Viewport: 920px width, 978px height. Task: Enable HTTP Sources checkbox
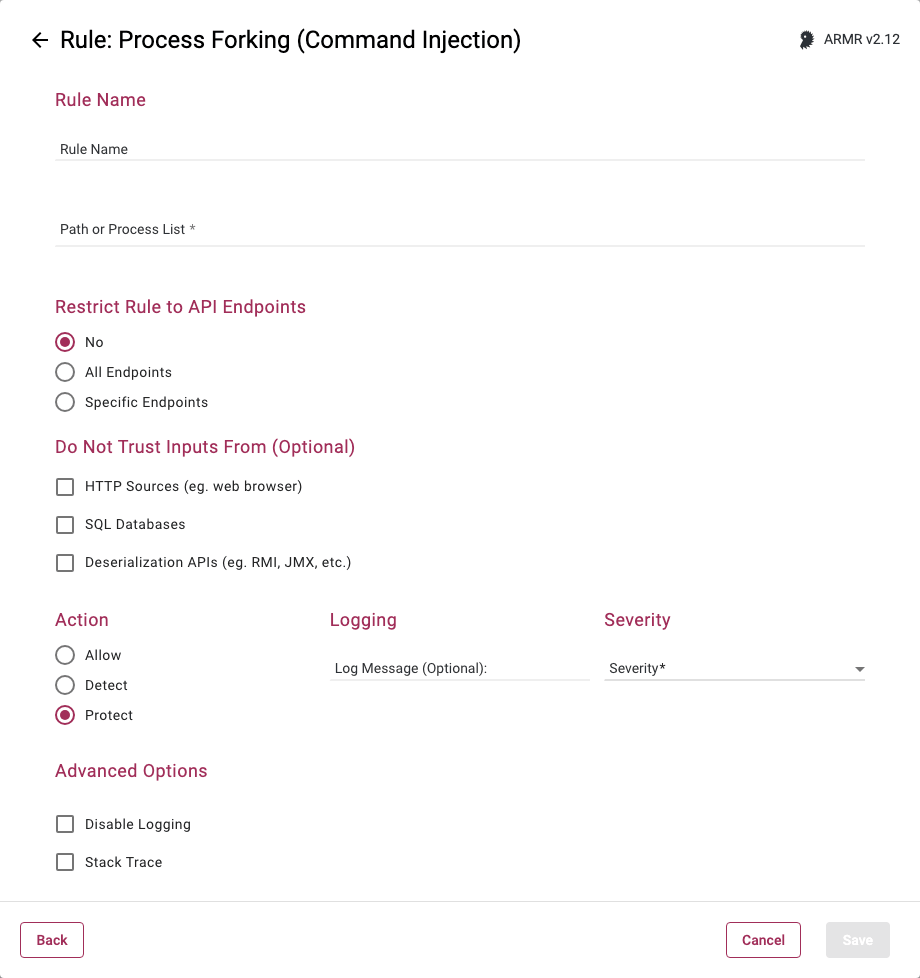coord(65,487)
